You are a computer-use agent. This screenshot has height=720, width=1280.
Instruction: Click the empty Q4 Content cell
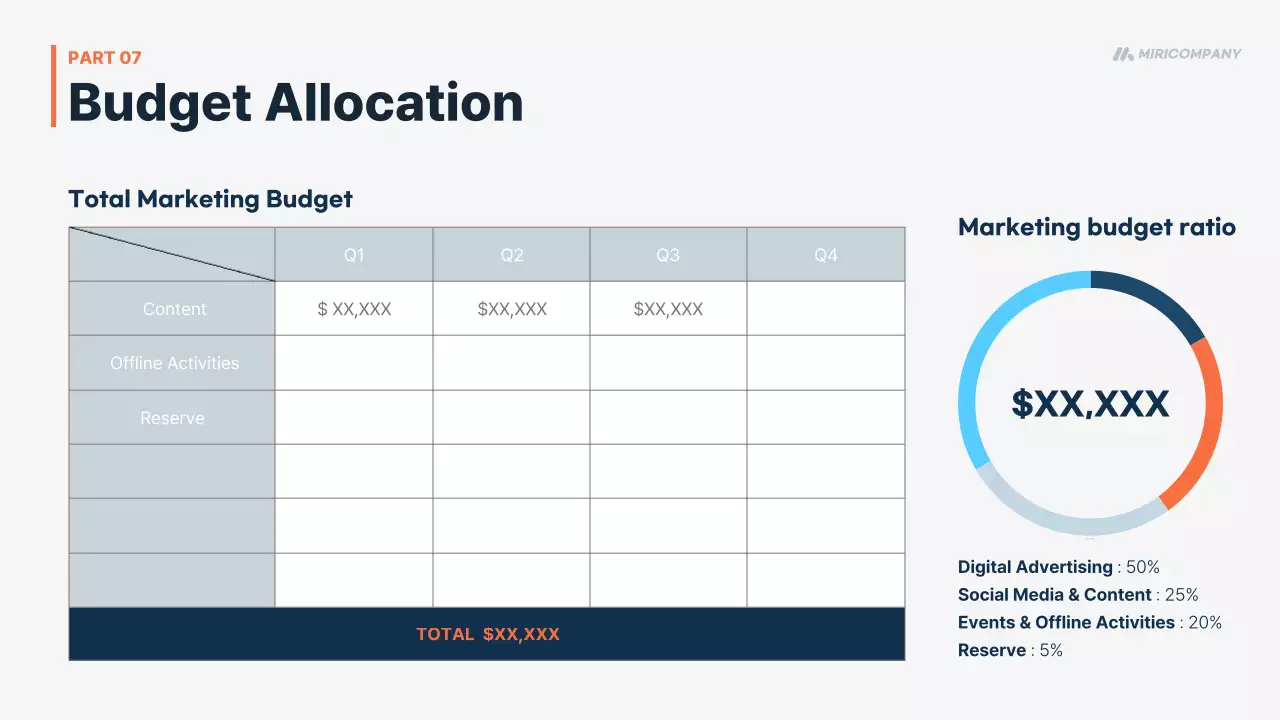[826, 309]
